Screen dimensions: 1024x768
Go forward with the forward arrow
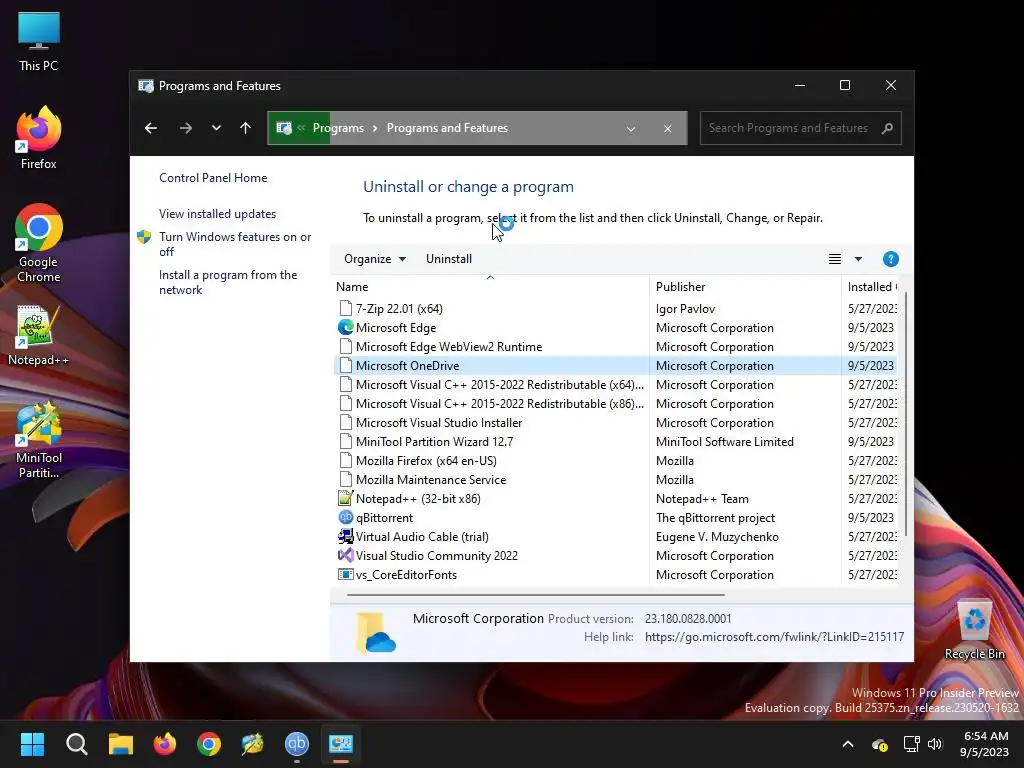tap(185, 128)
